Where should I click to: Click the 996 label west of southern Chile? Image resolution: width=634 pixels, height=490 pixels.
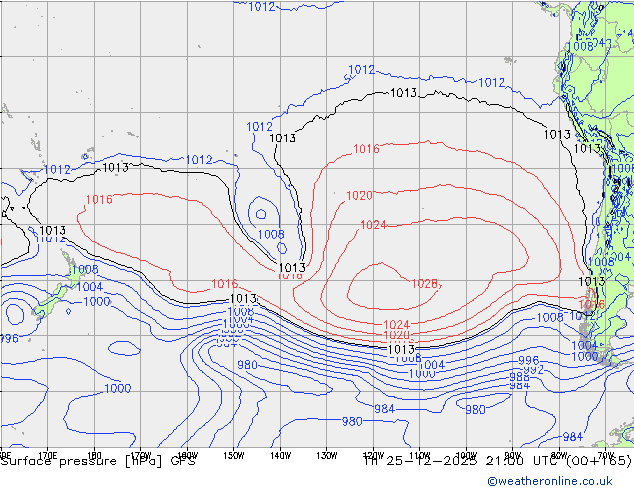tap(528, 360)
